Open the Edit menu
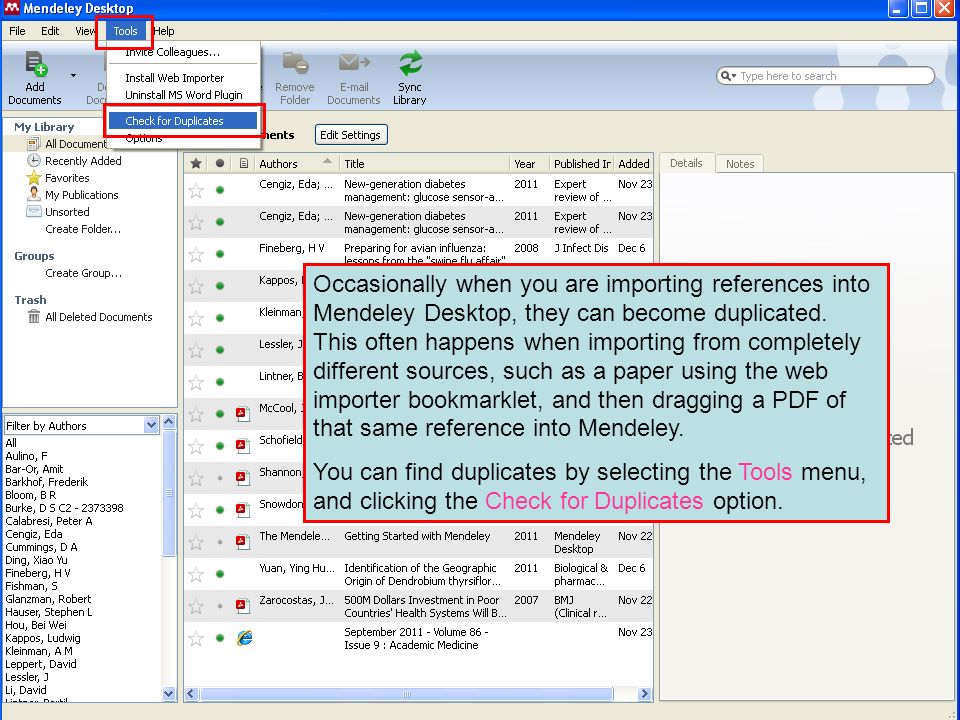The image size is (960, 720). pos(50,31)
